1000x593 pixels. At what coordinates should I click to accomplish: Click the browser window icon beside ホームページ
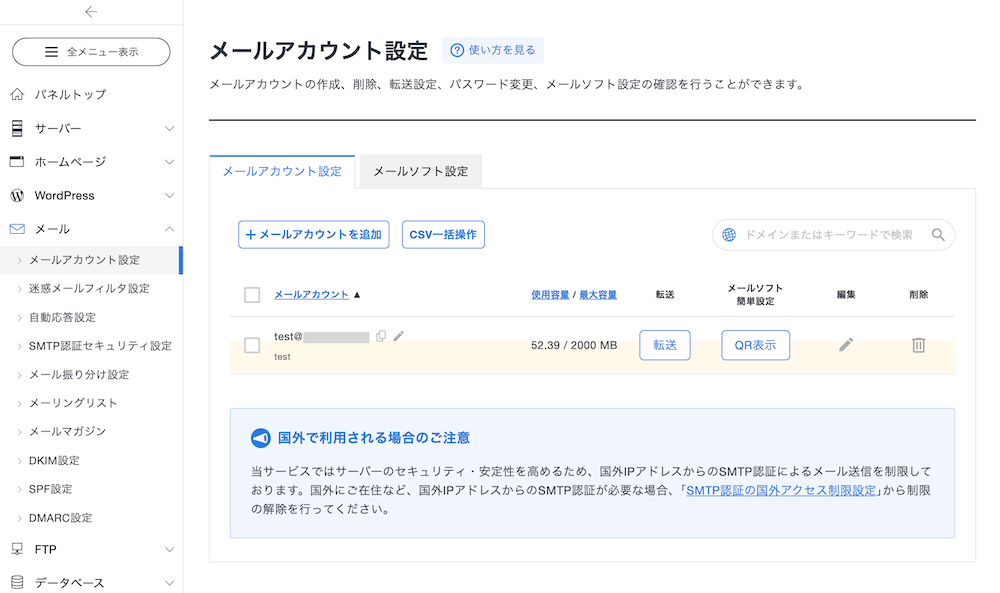point(17,161)
